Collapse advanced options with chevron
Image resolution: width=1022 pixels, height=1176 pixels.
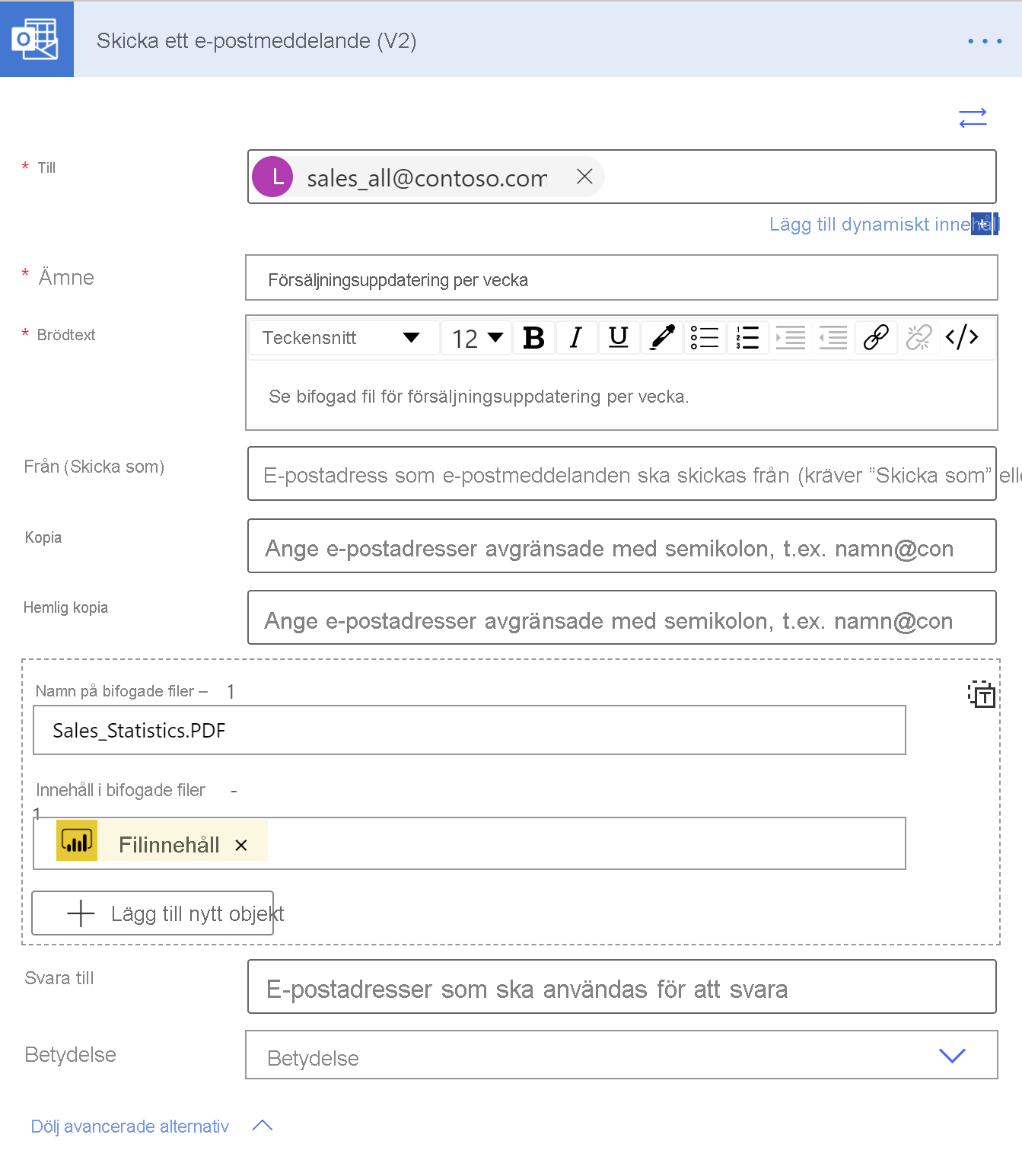tap(263, 1126)
